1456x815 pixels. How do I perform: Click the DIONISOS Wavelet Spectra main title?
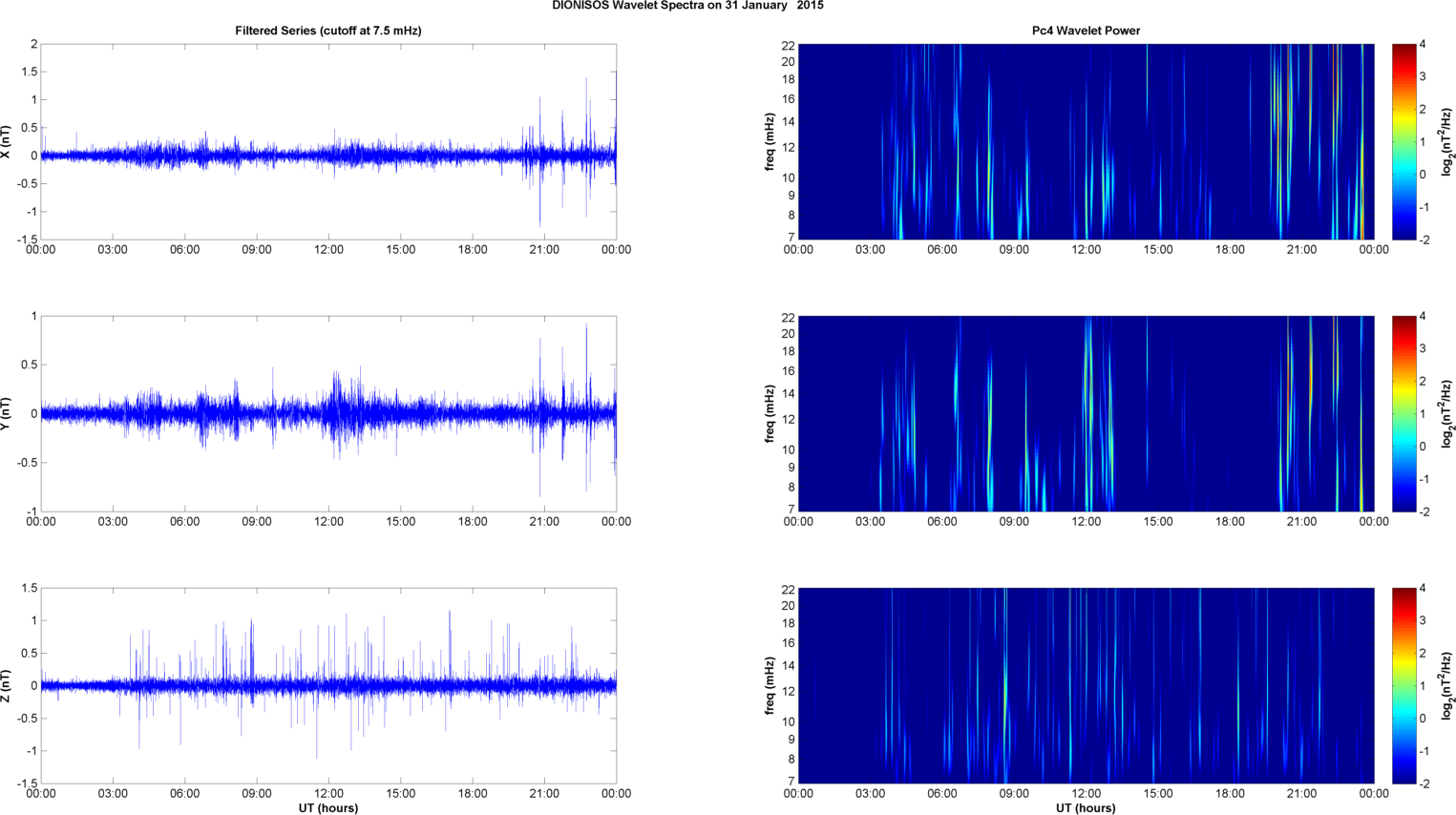[x=687, y=6]
